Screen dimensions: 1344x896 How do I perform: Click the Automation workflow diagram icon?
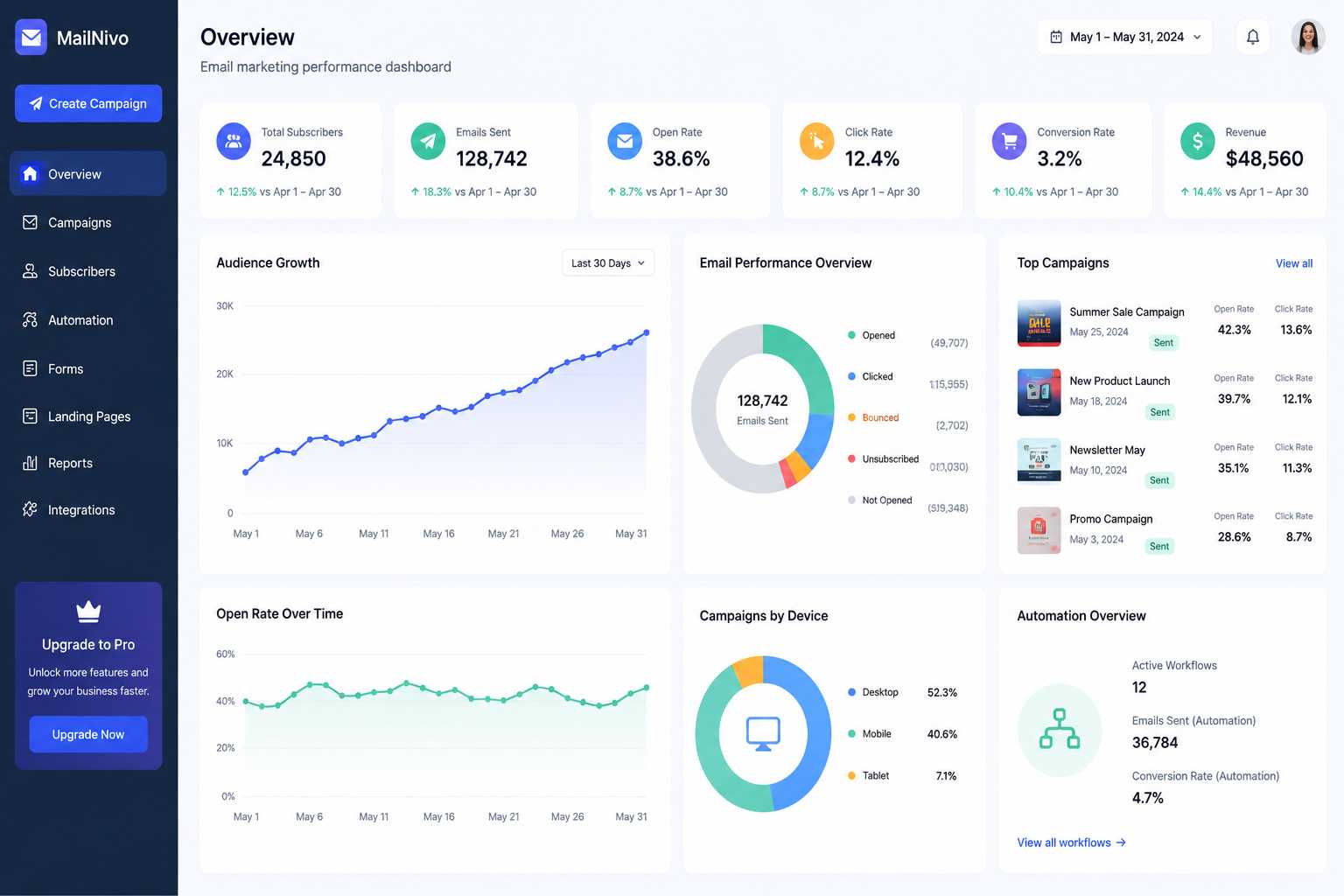(1060, 730)
